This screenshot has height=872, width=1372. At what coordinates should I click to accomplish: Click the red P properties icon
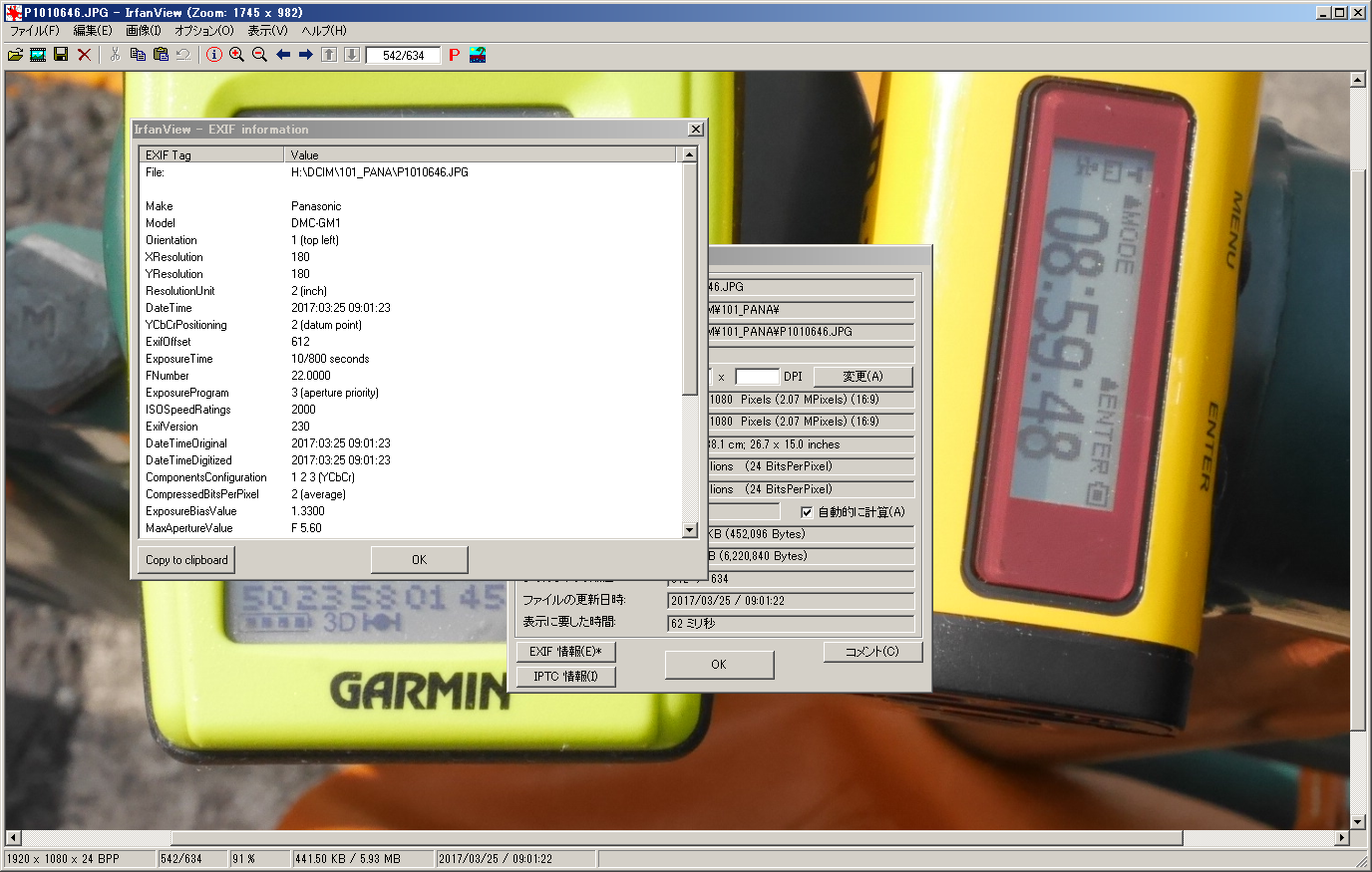pos(454,55)
